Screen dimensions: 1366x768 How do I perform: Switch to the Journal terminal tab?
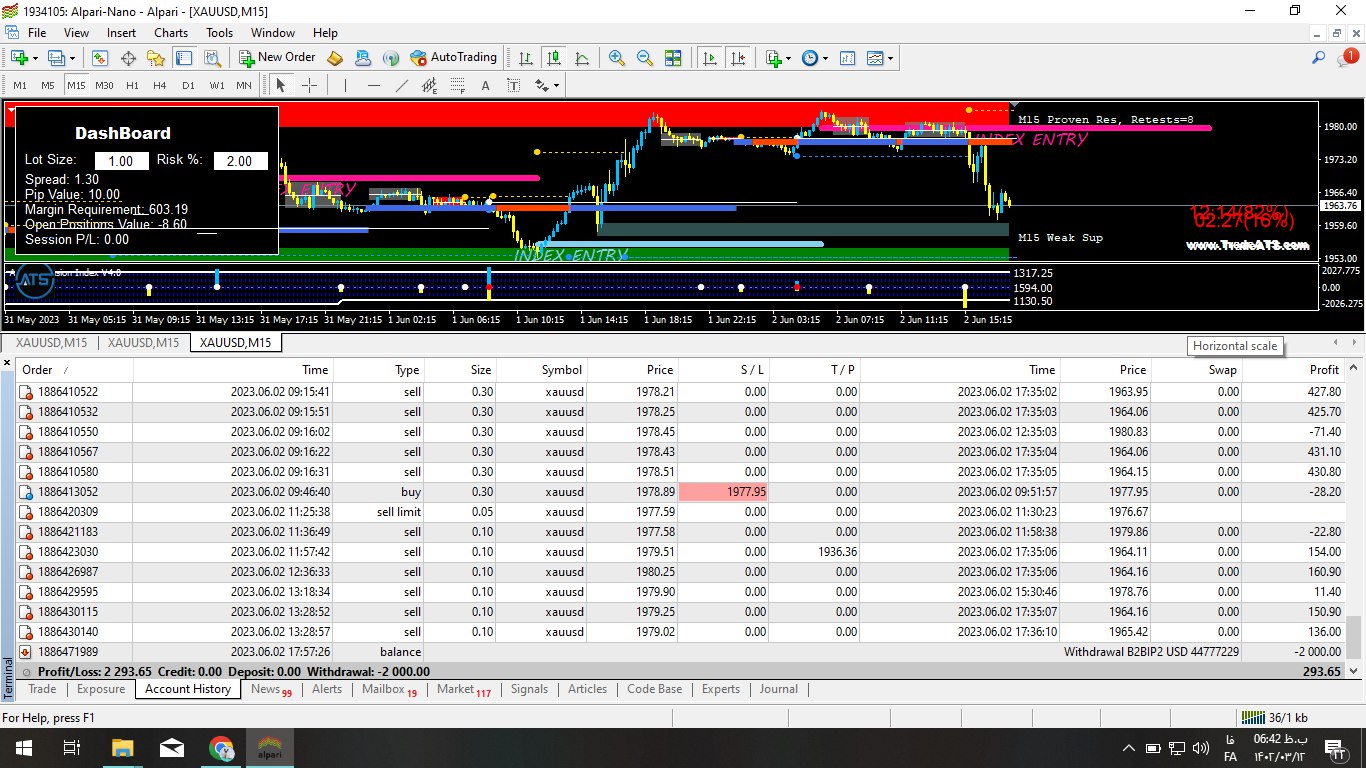[x=778, y=689]
